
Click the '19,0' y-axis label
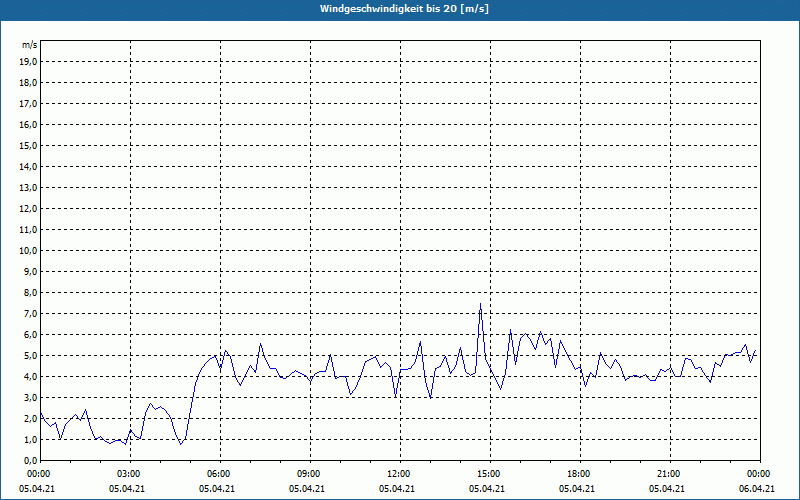(28, 62)
